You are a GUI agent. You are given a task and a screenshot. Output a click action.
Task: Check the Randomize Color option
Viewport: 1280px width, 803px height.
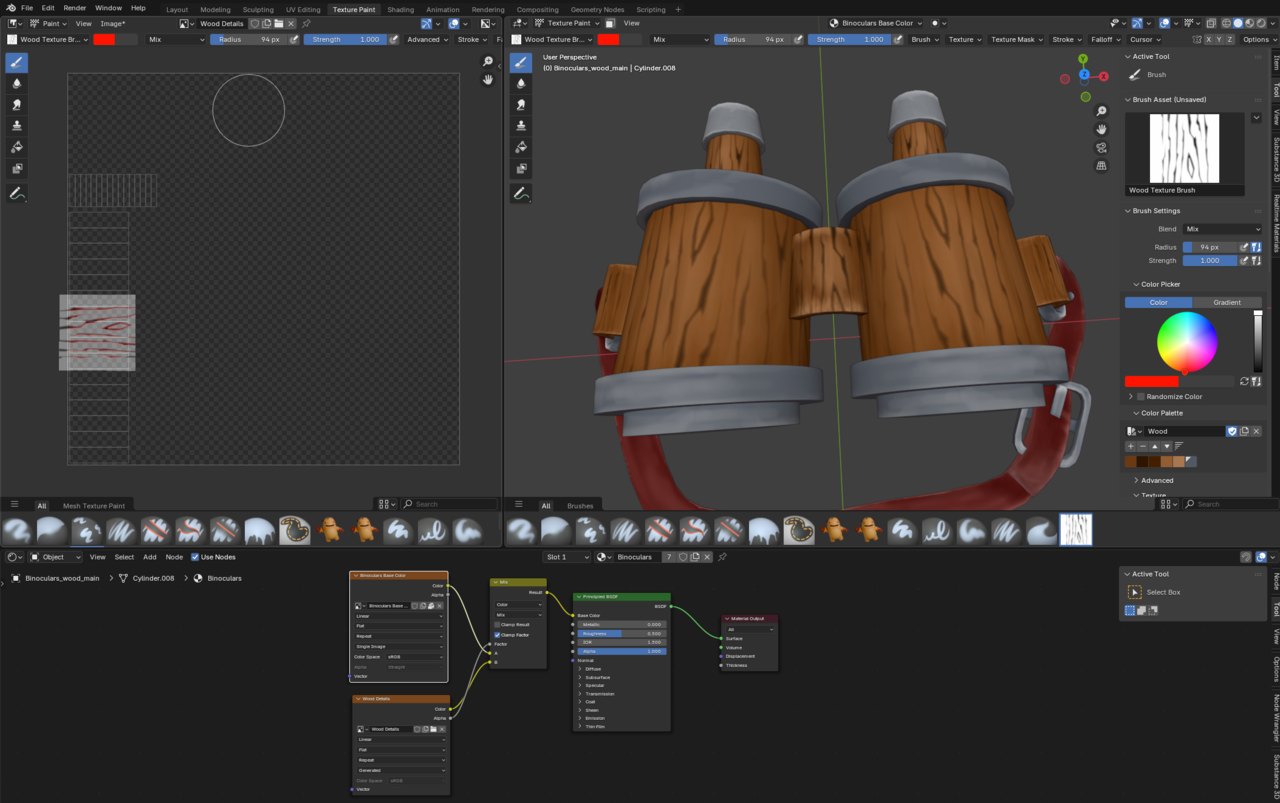click(1141, 396)
